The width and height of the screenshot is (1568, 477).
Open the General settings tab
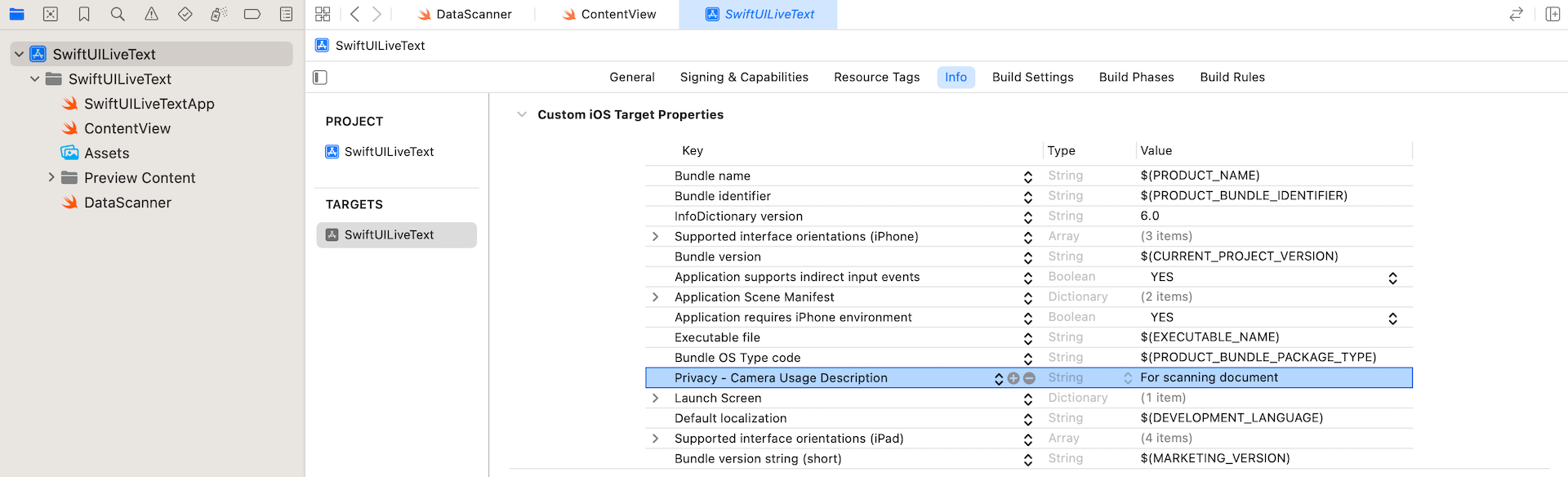(632, 77)
